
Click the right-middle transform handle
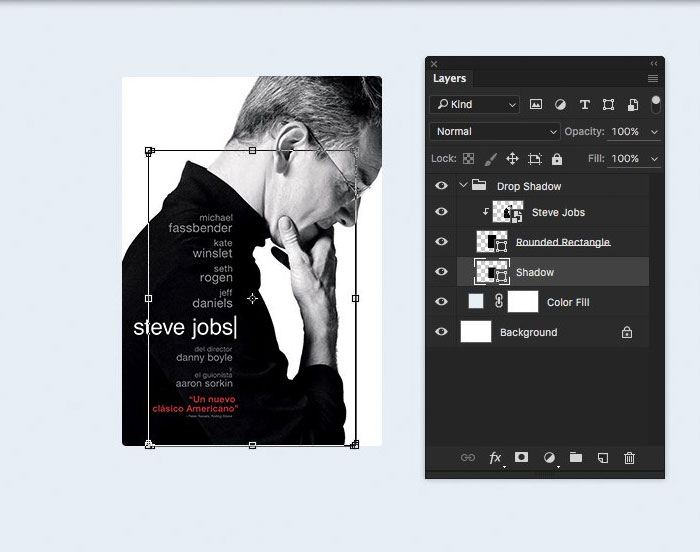pos(355,298)
